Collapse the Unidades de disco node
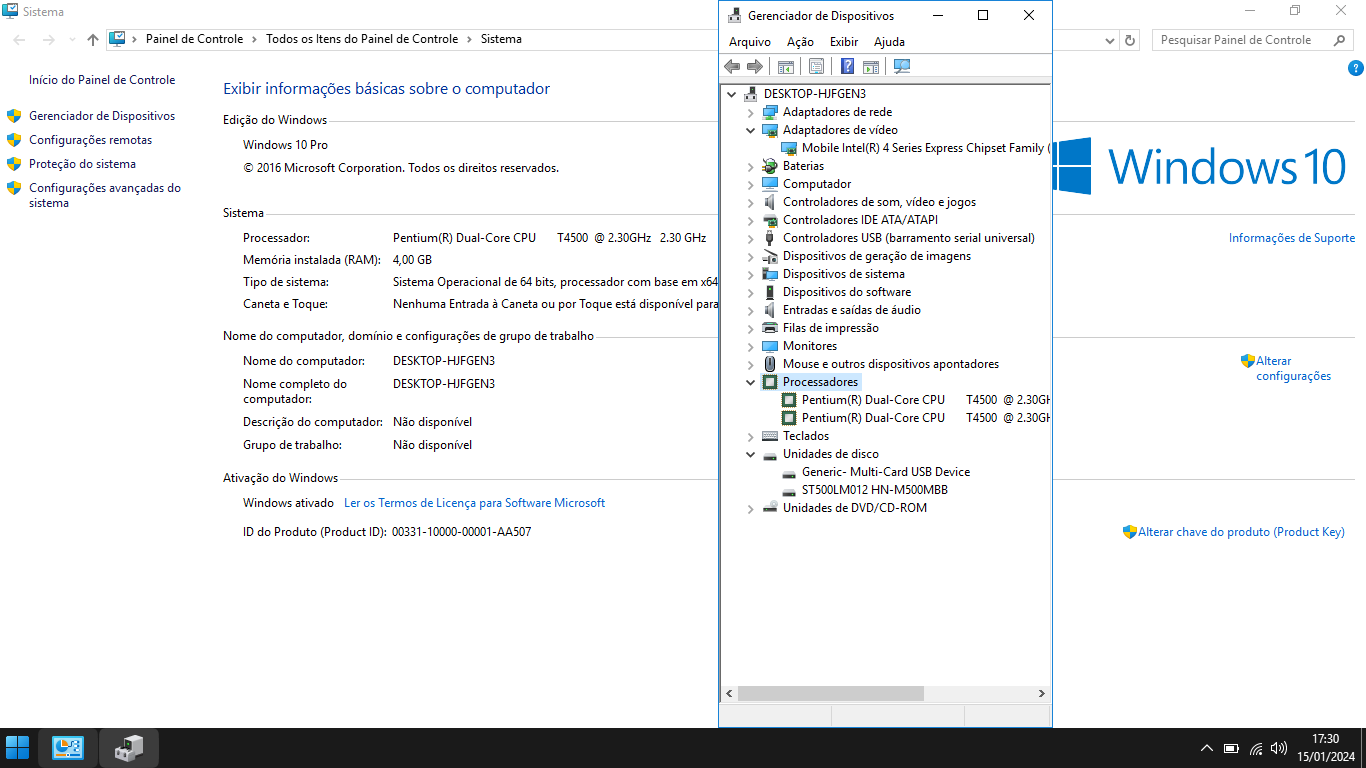The height and width of the screenshot is (768, 1366). (x=751, y=454)
